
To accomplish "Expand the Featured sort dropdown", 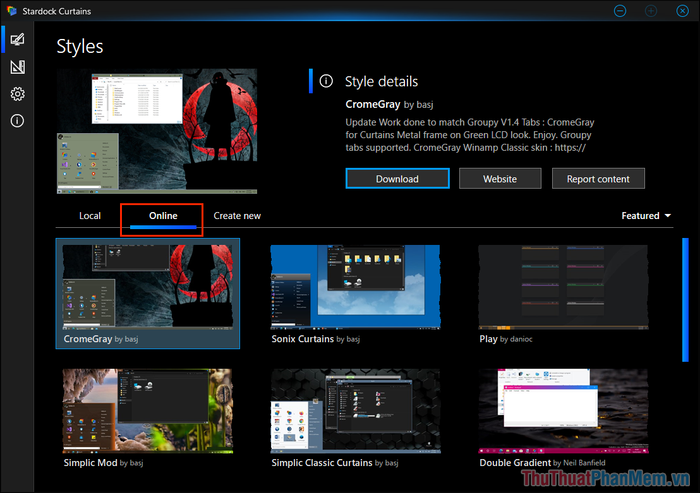I will [646, 216].
